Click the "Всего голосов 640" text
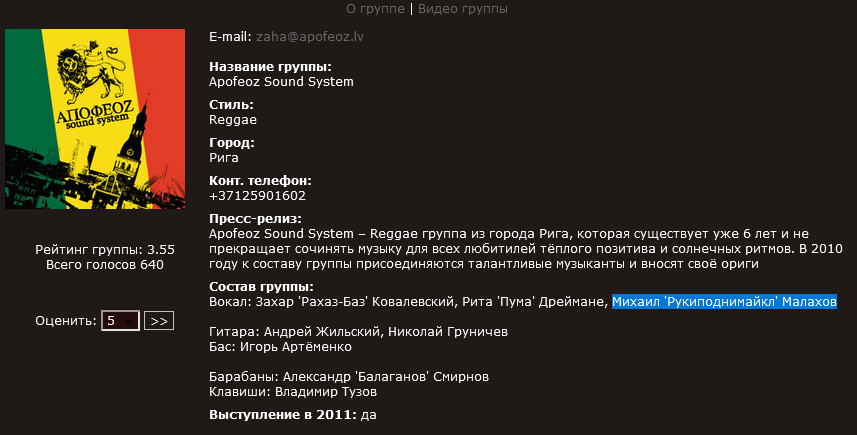The image size is (857, 435). click(x=105, y=264)
